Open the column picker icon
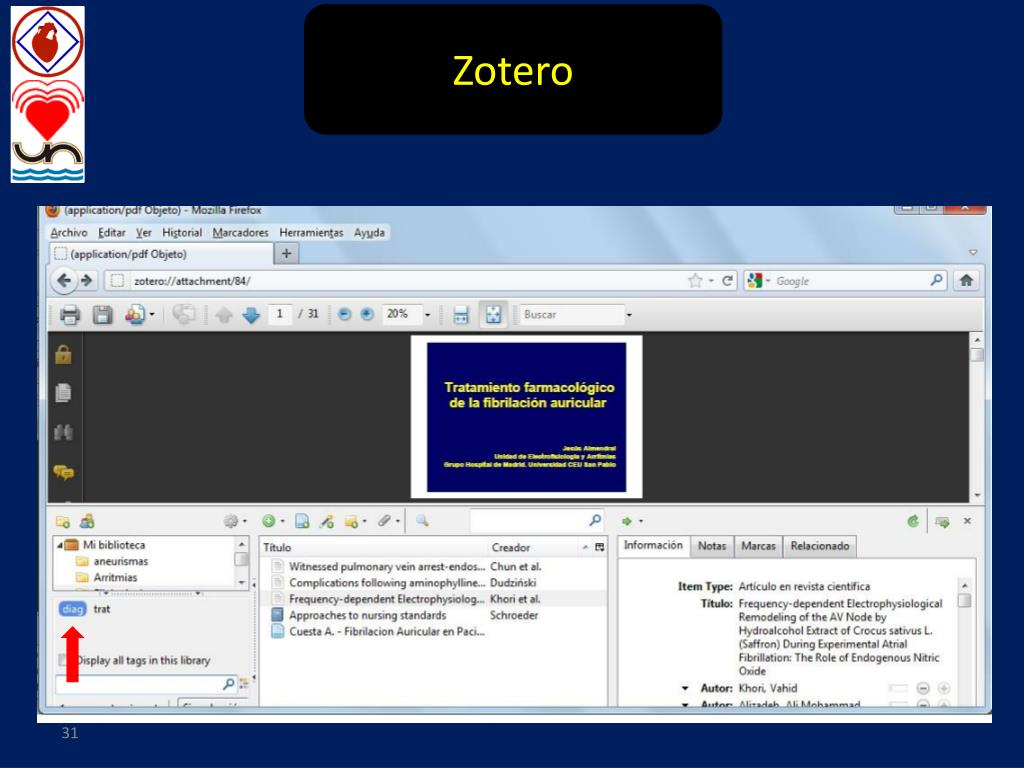 click(x=600, y=547)
